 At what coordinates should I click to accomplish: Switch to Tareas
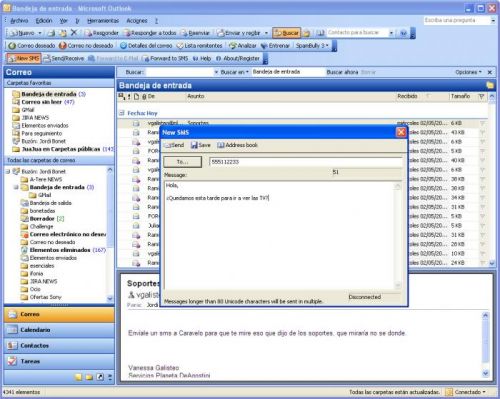click(59, 361)
